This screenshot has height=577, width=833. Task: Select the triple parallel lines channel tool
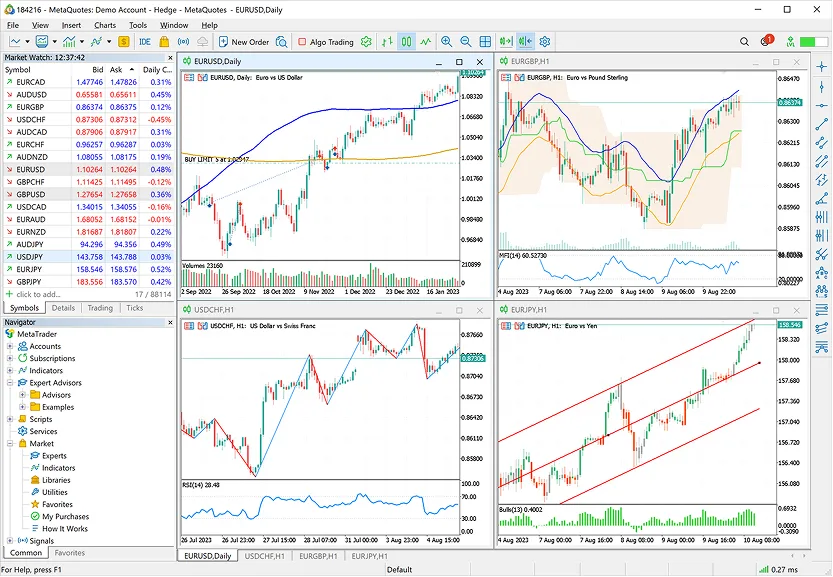click(821, 161)
